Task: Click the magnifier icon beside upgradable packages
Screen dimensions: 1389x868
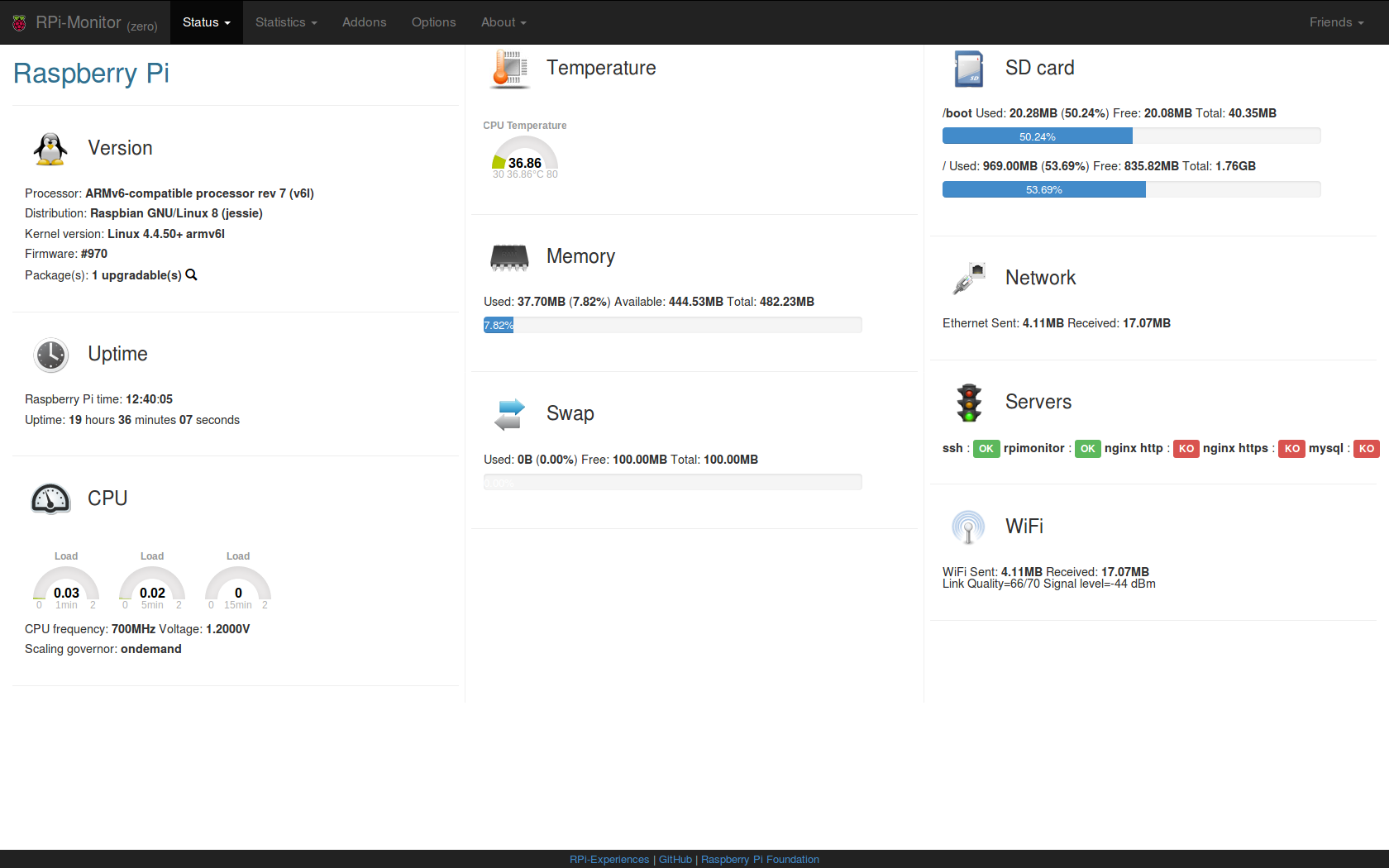Action: [x=191, y=274]
